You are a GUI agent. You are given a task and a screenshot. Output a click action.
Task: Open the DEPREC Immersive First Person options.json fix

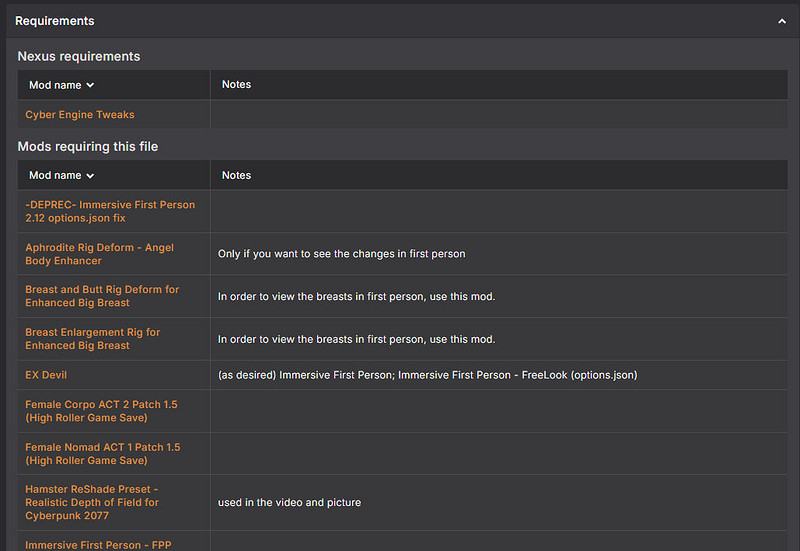click(x=110, y=211)
